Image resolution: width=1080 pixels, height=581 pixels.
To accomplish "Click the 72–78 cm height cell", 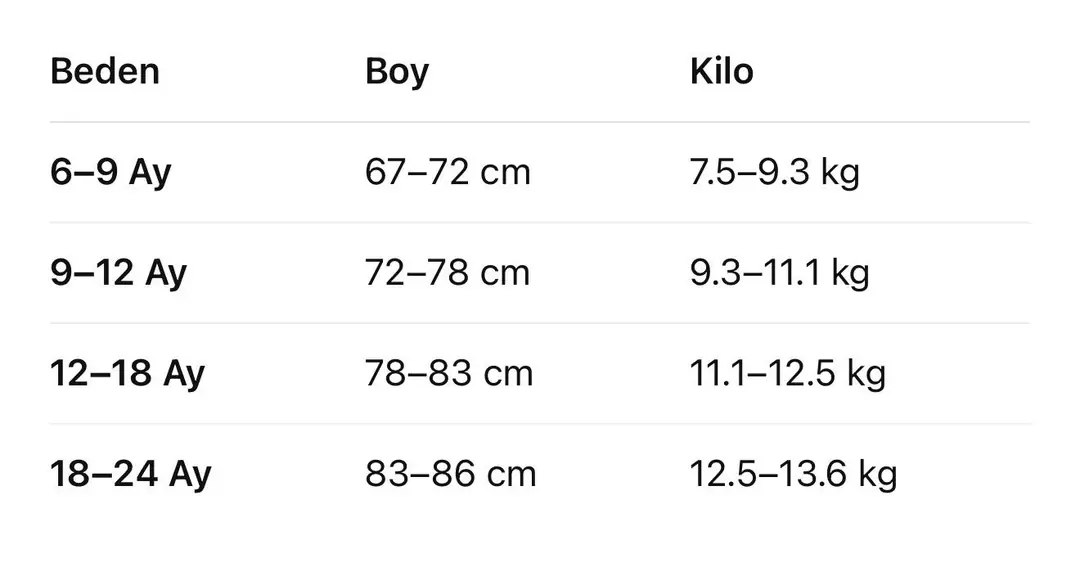I will (447, 272).
